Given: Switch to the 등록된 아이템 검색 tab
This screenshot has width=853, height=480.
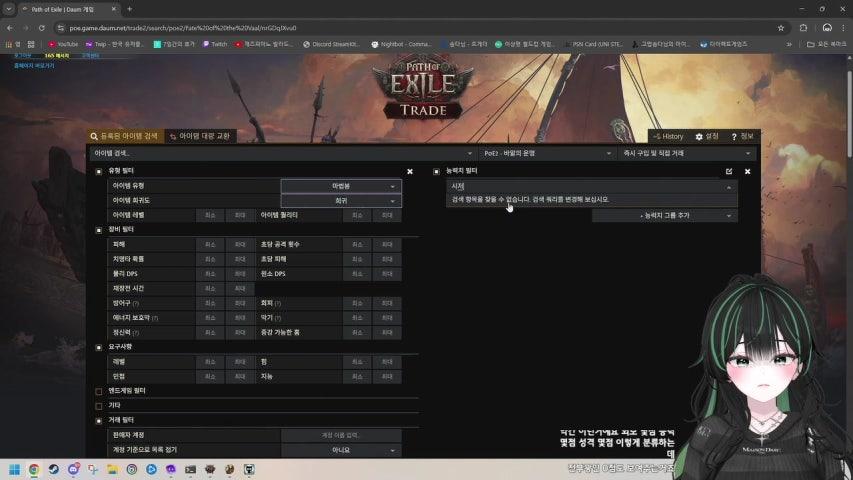Looking at the screenshot, I should point(125,136).
